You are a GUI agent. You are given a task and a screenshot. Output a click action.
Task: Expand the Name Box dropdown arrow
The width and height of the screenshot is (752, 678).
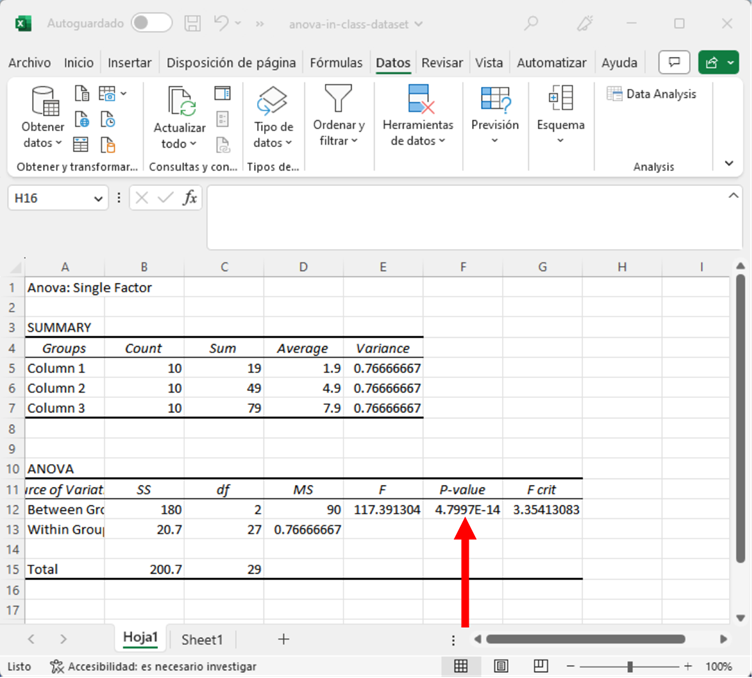point(98,199)
